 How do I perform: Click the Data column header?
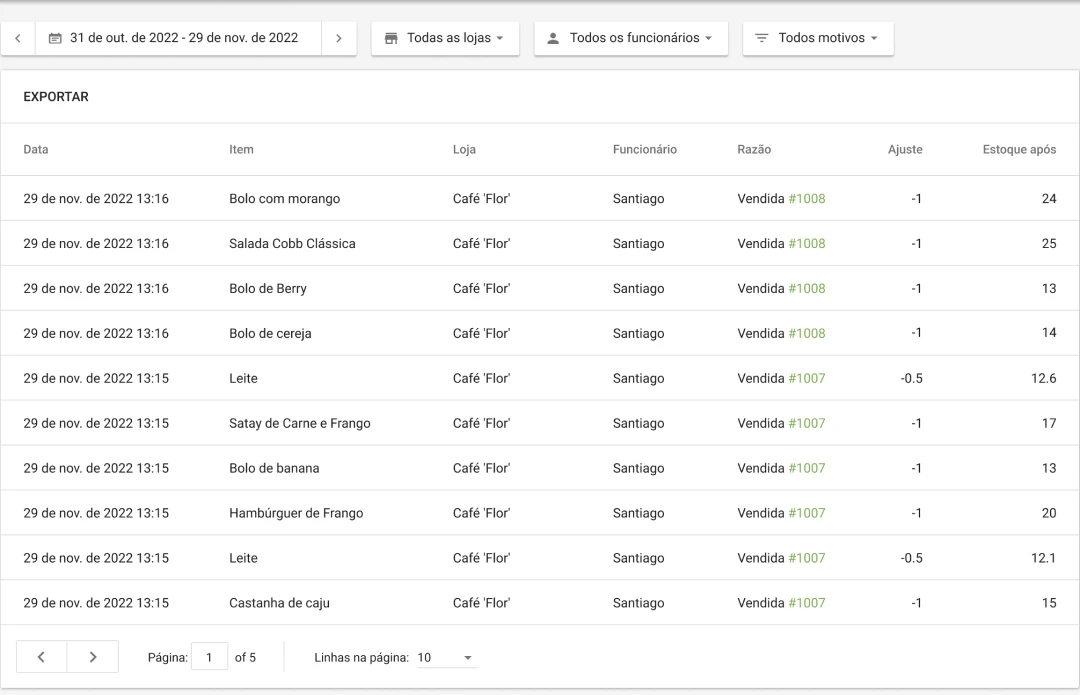coord(36,150)
